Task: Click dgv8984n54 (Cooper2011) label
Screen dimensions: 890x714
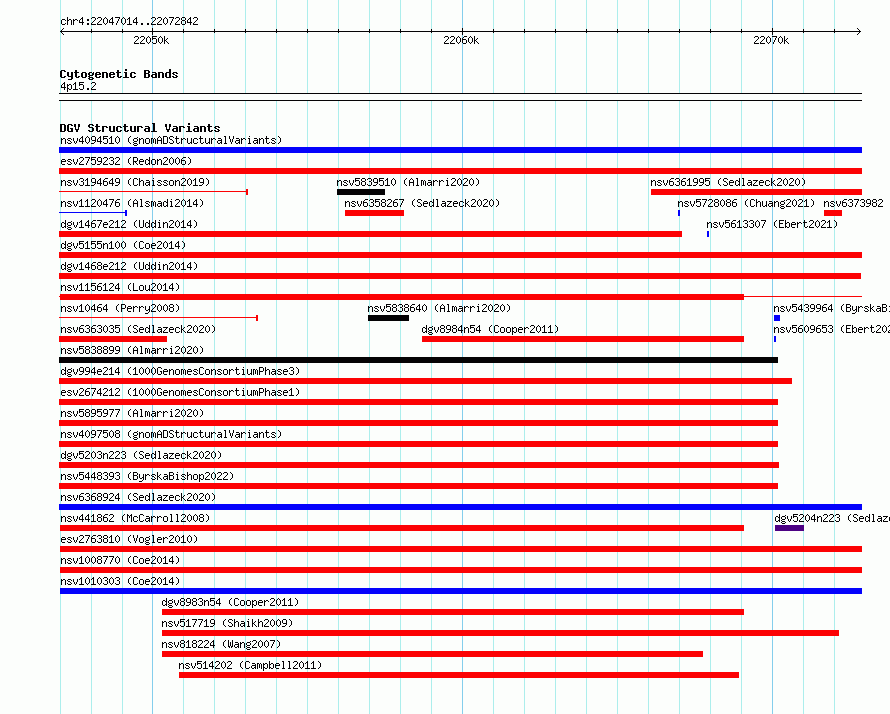Action: tap(490, 329)
